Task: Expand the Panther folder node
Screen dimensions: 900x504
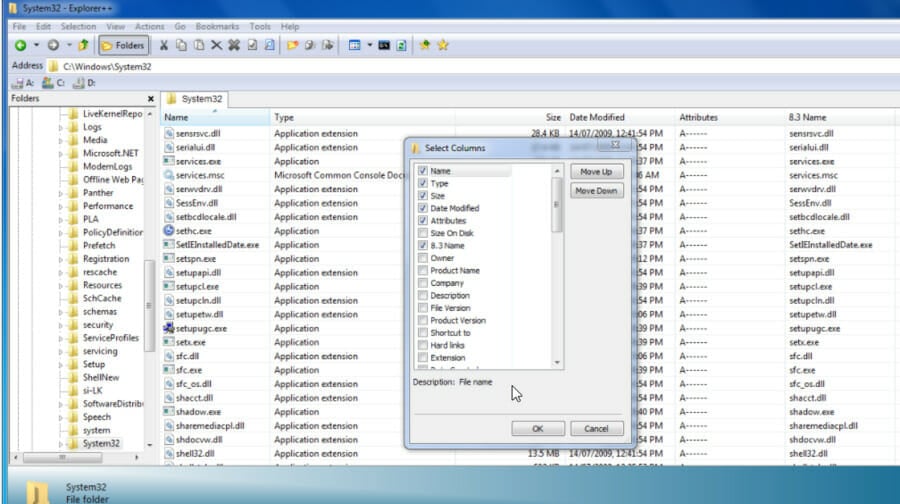Action: (61, 193)
